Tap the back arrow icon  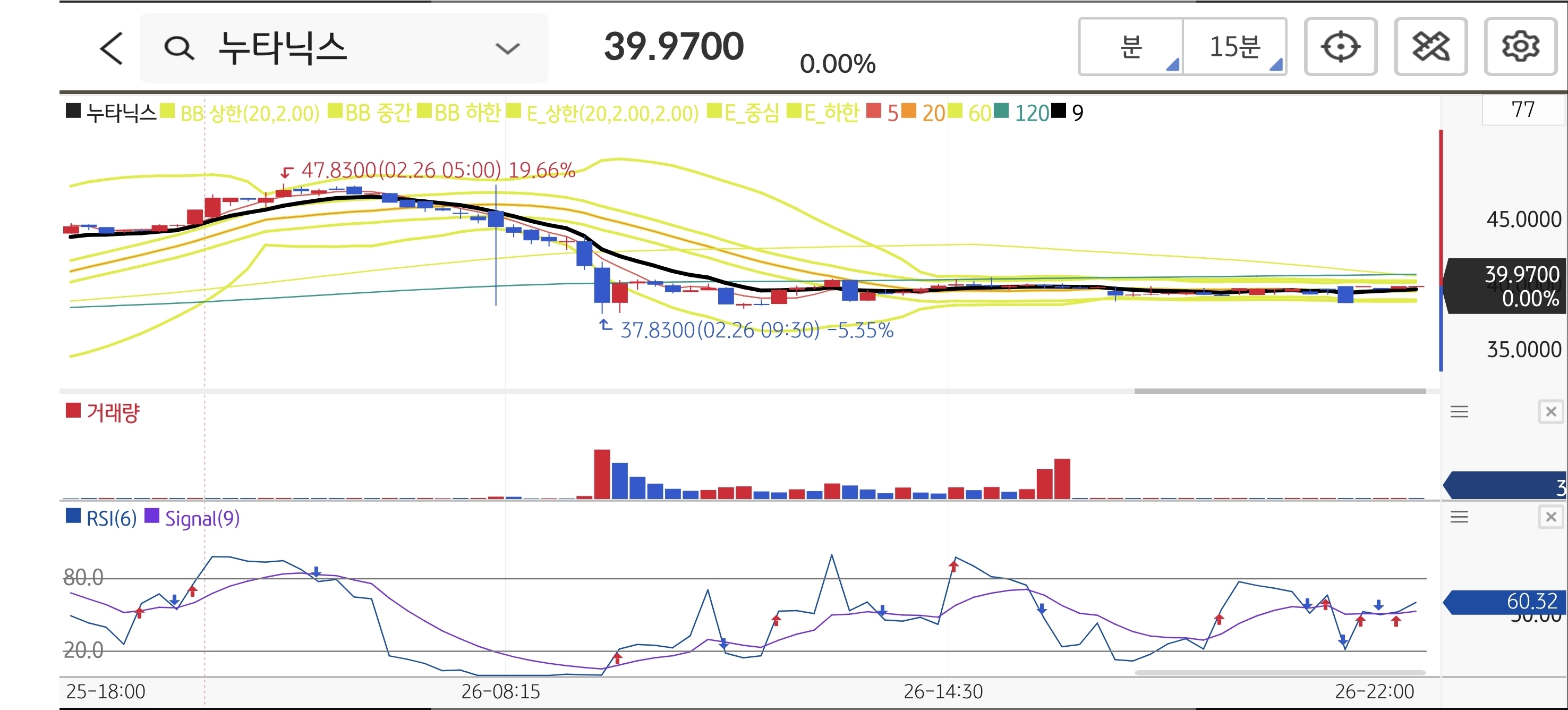(x=112, y=48)
